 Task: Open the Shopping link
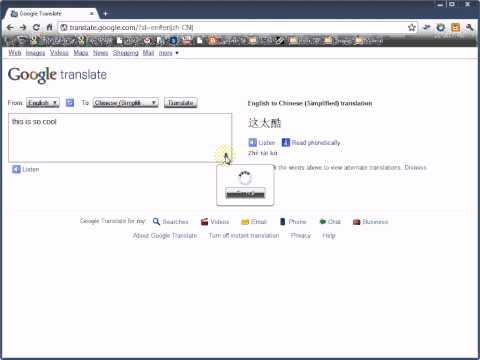pos(125,53)
